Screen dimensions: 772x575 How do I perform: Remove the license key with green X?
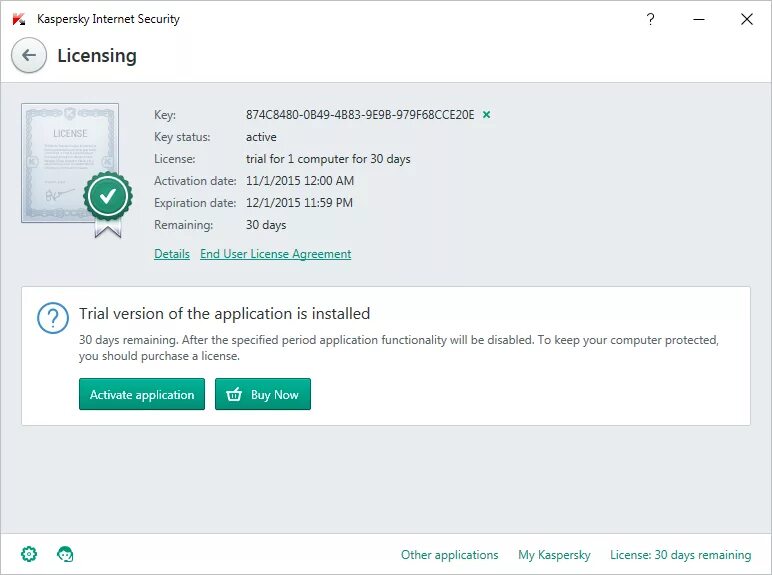(486, 115)
